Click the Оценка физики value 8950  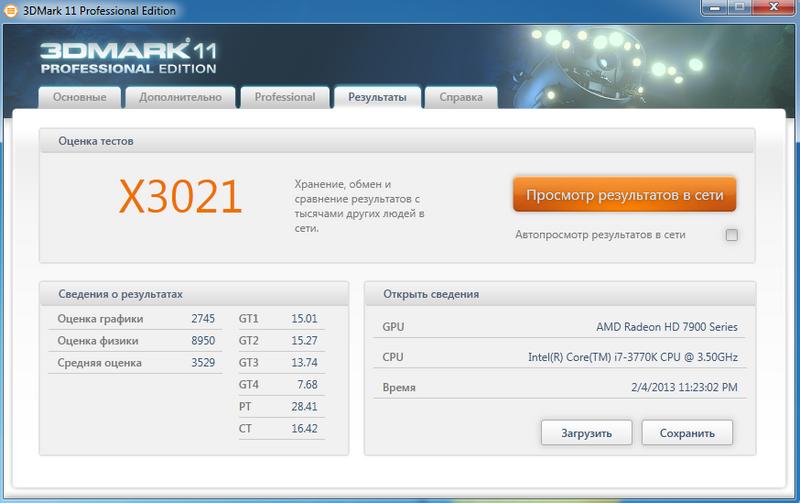[203, 341]
